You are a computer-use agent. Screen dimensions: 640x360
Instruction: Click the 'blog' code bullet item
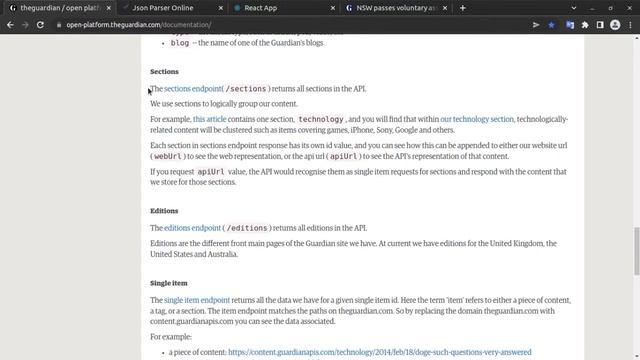(x=180, y=43)
